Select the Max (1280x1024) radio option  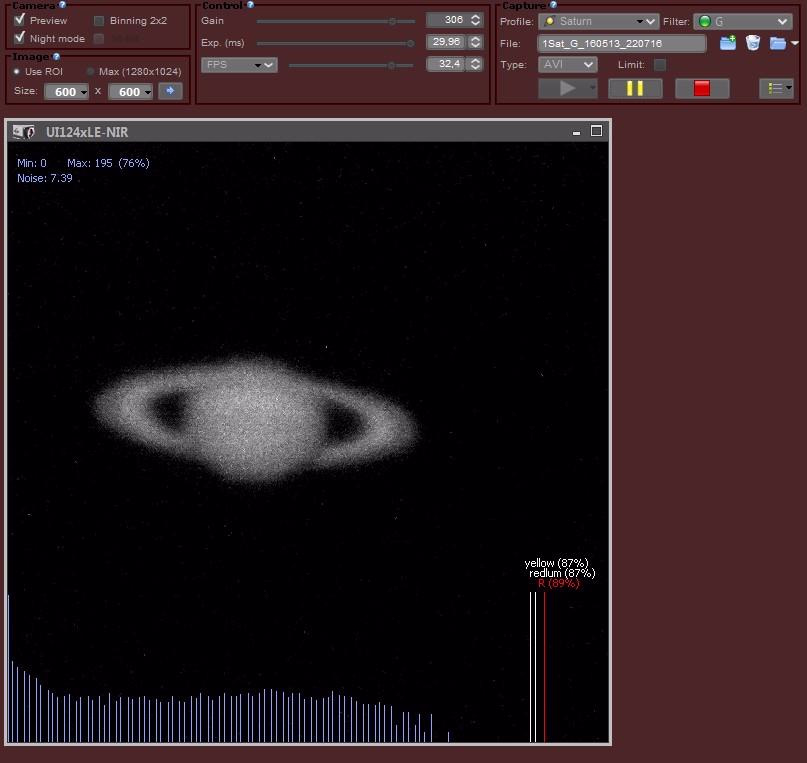(91, 72)
